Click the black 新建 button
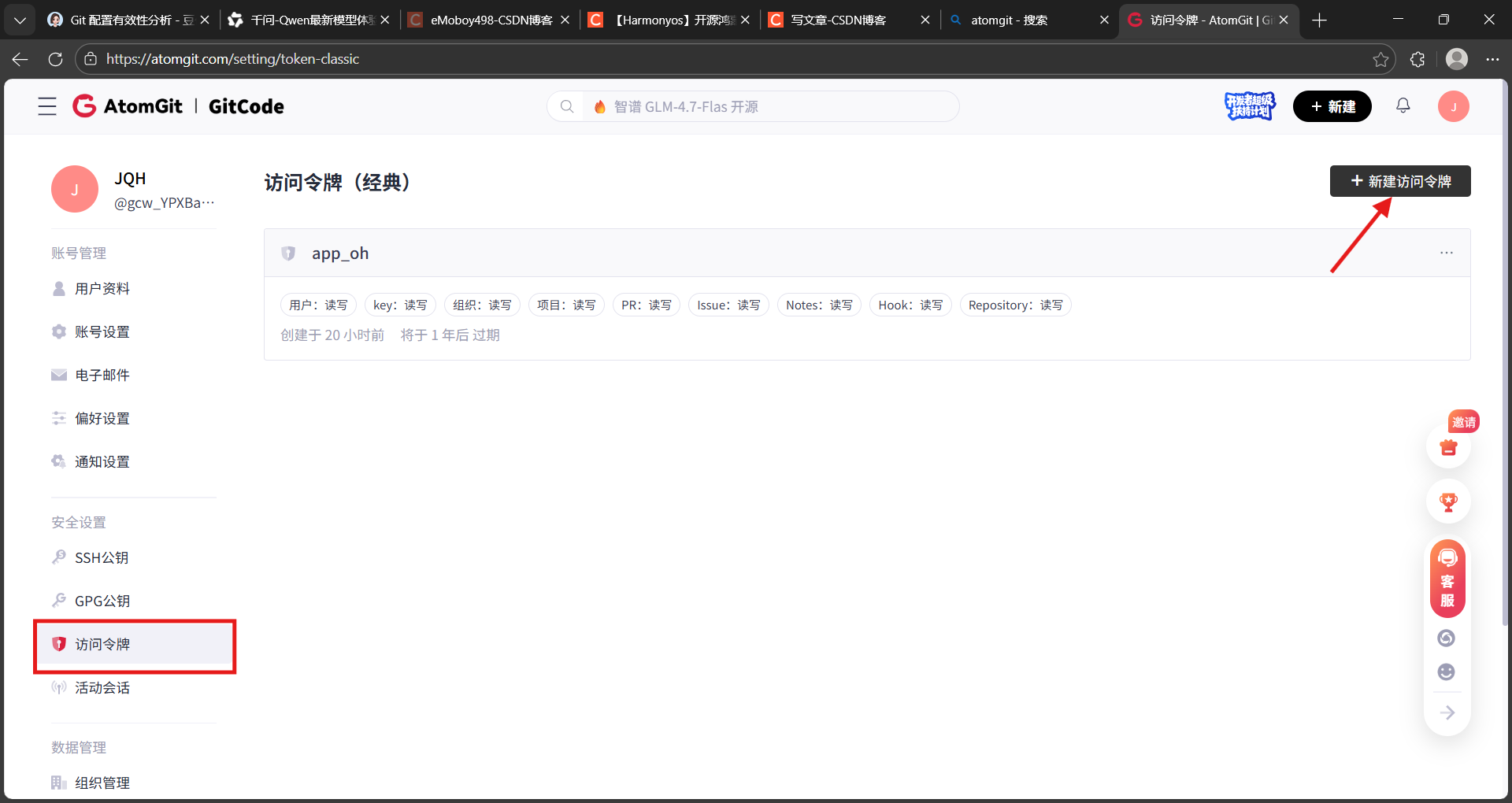Viewport: 1512px width, 803px height. click(1332, 106)
